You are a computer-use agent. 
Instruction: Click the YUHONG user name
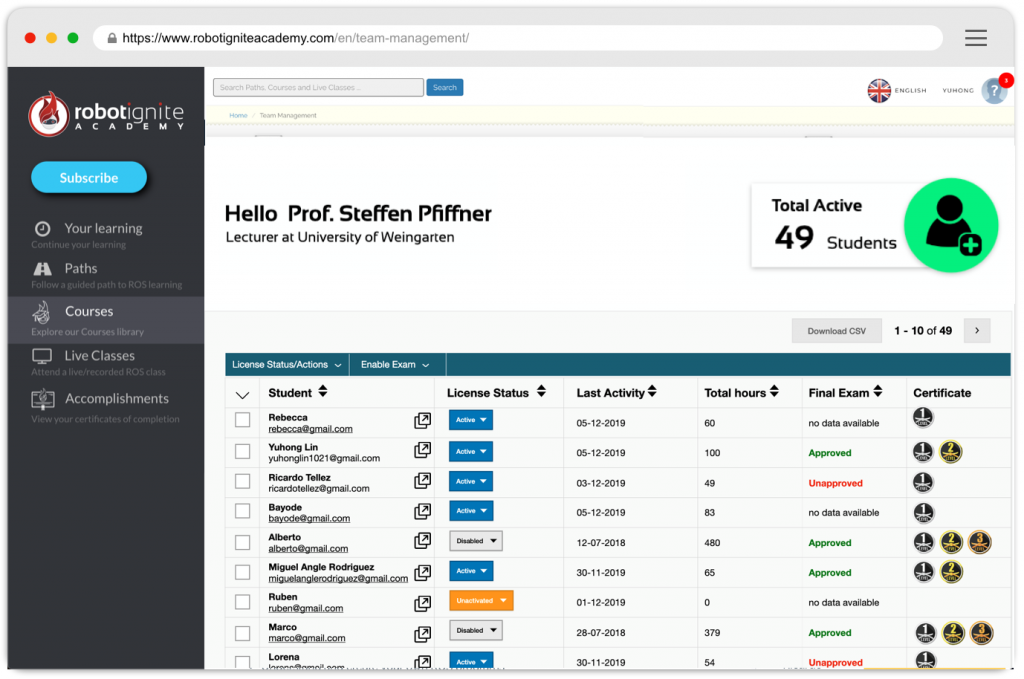957,91
